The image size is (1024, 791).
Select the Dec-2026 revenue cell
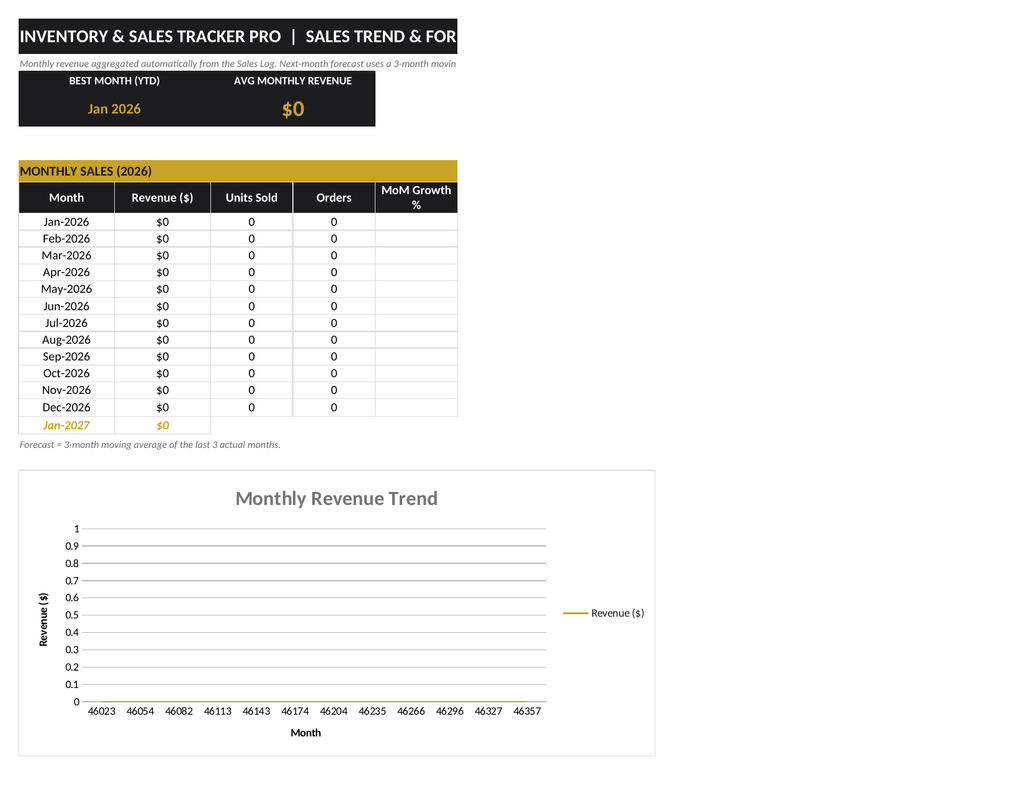(x=163, y=408)
